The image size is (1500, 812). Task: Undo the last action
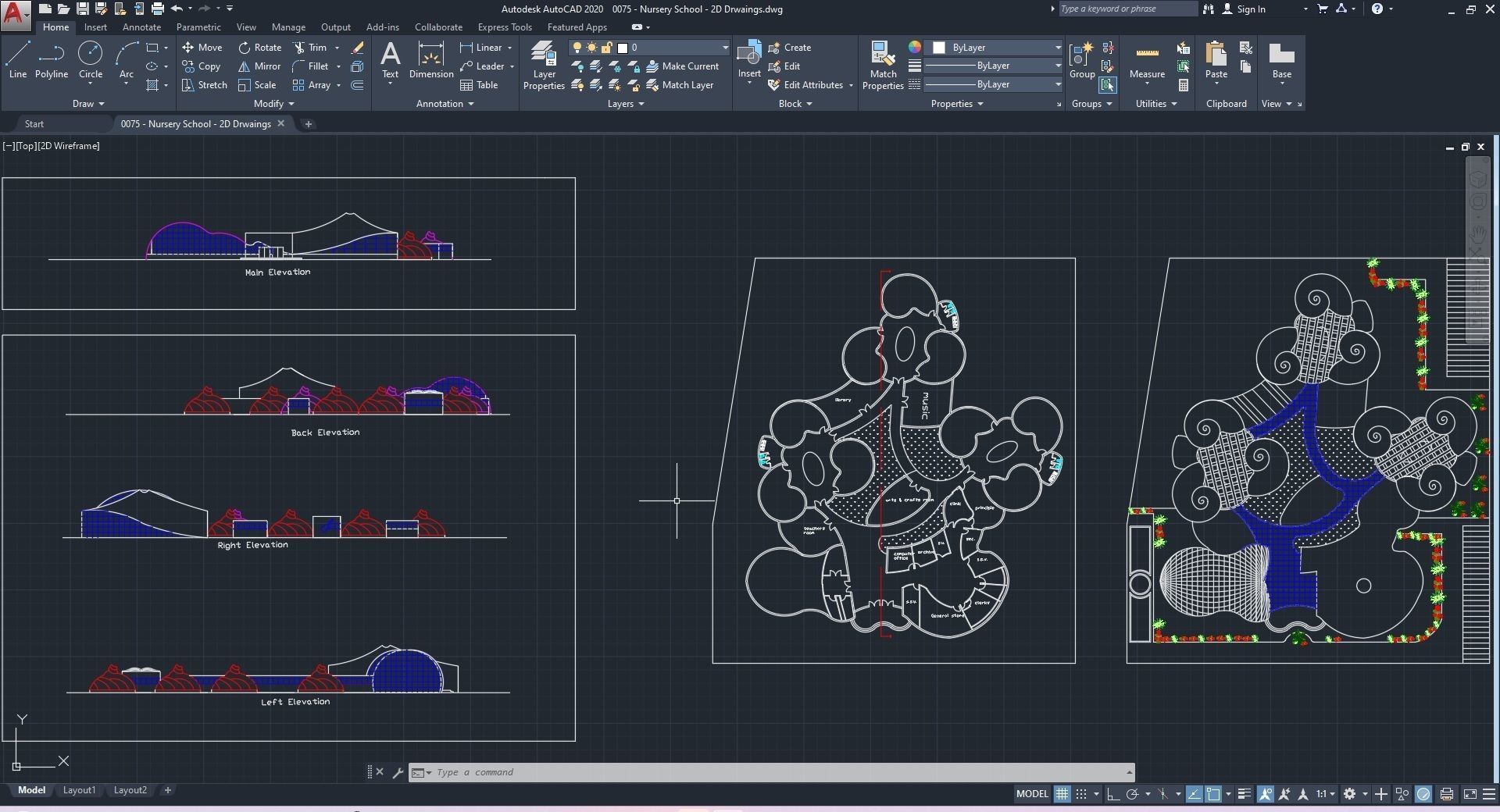click(x=177, y=9)
